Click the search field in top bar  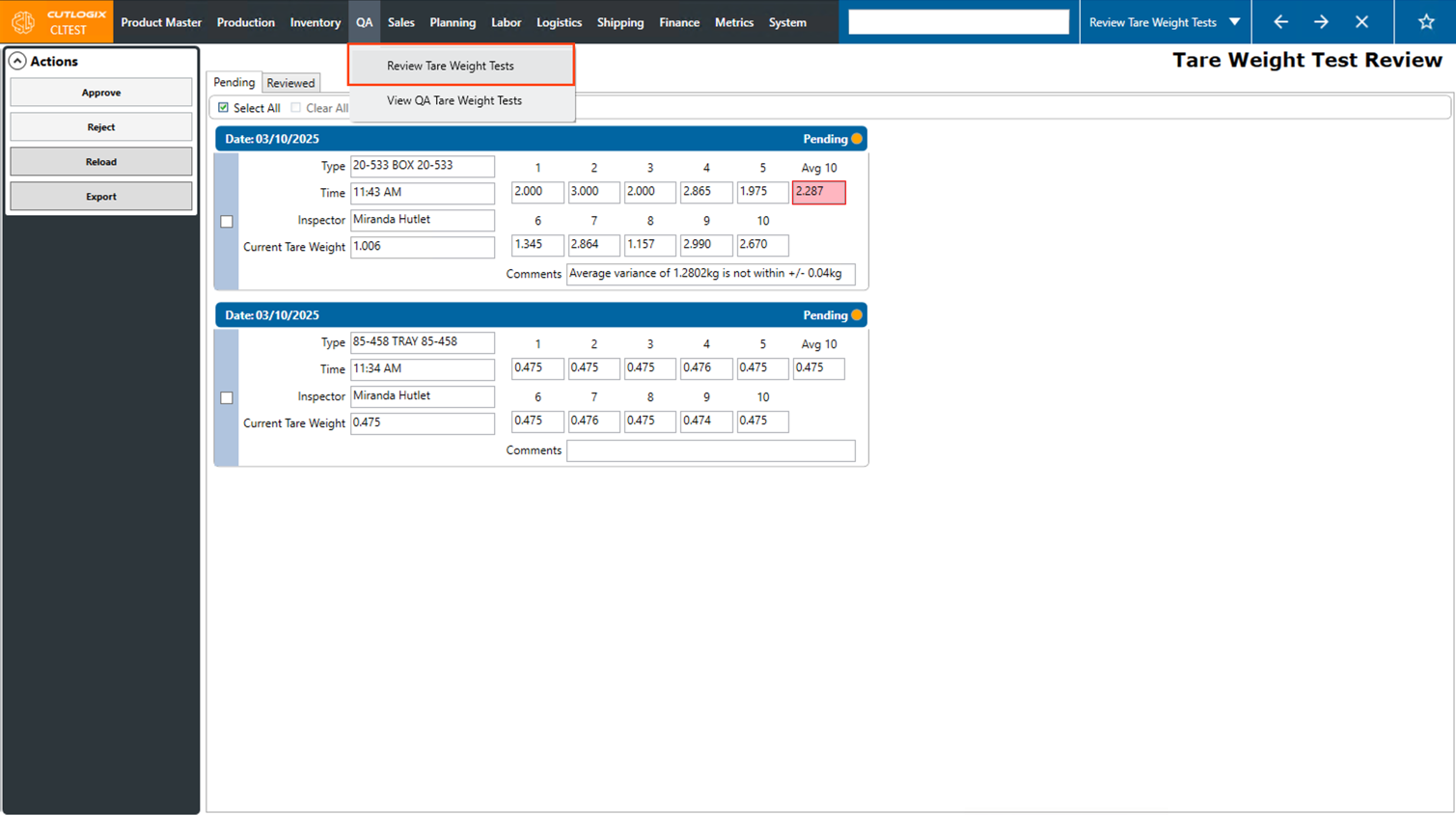pyautogui.click(x=958, y=21)
